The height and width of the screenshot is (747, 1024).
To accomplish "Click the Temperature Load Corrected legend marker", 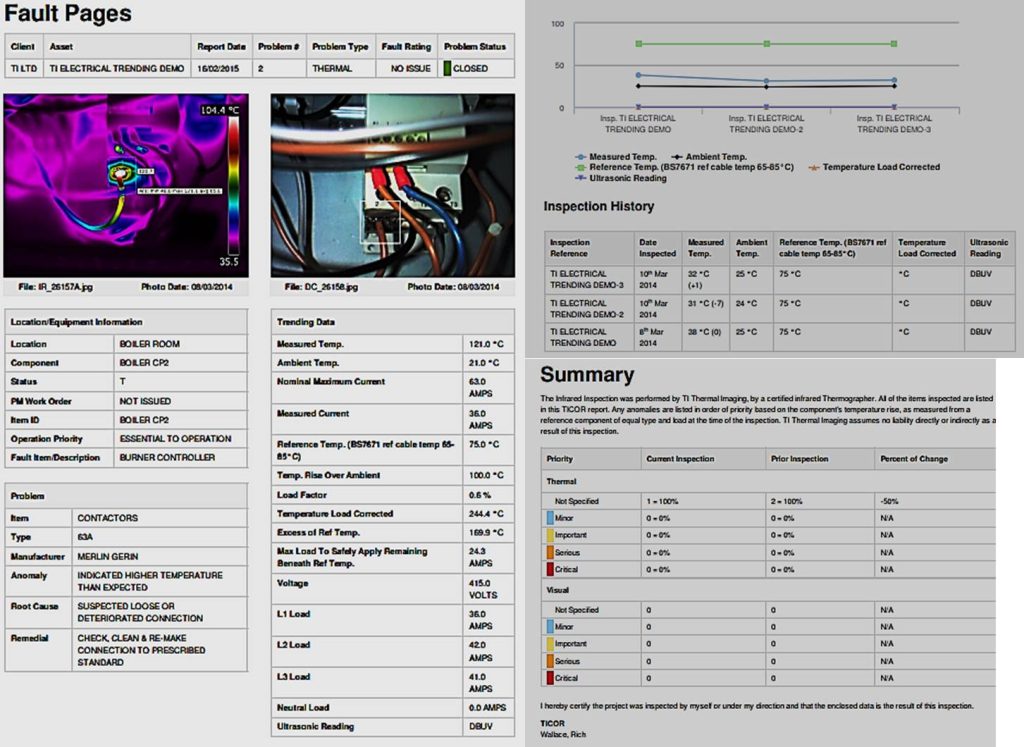I will (x=814, y=167).
